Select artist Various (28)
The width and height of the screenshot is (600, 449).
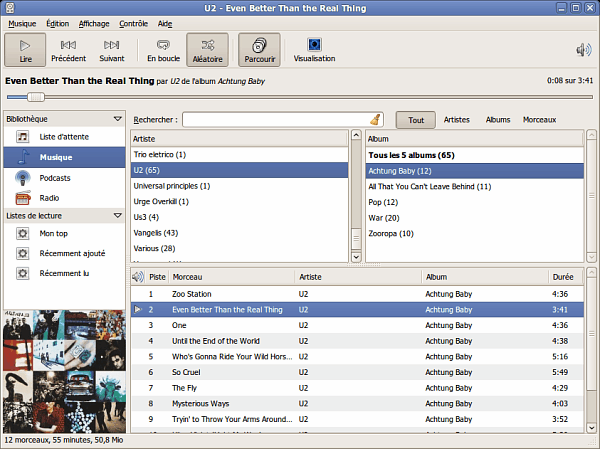coord(240,249)
